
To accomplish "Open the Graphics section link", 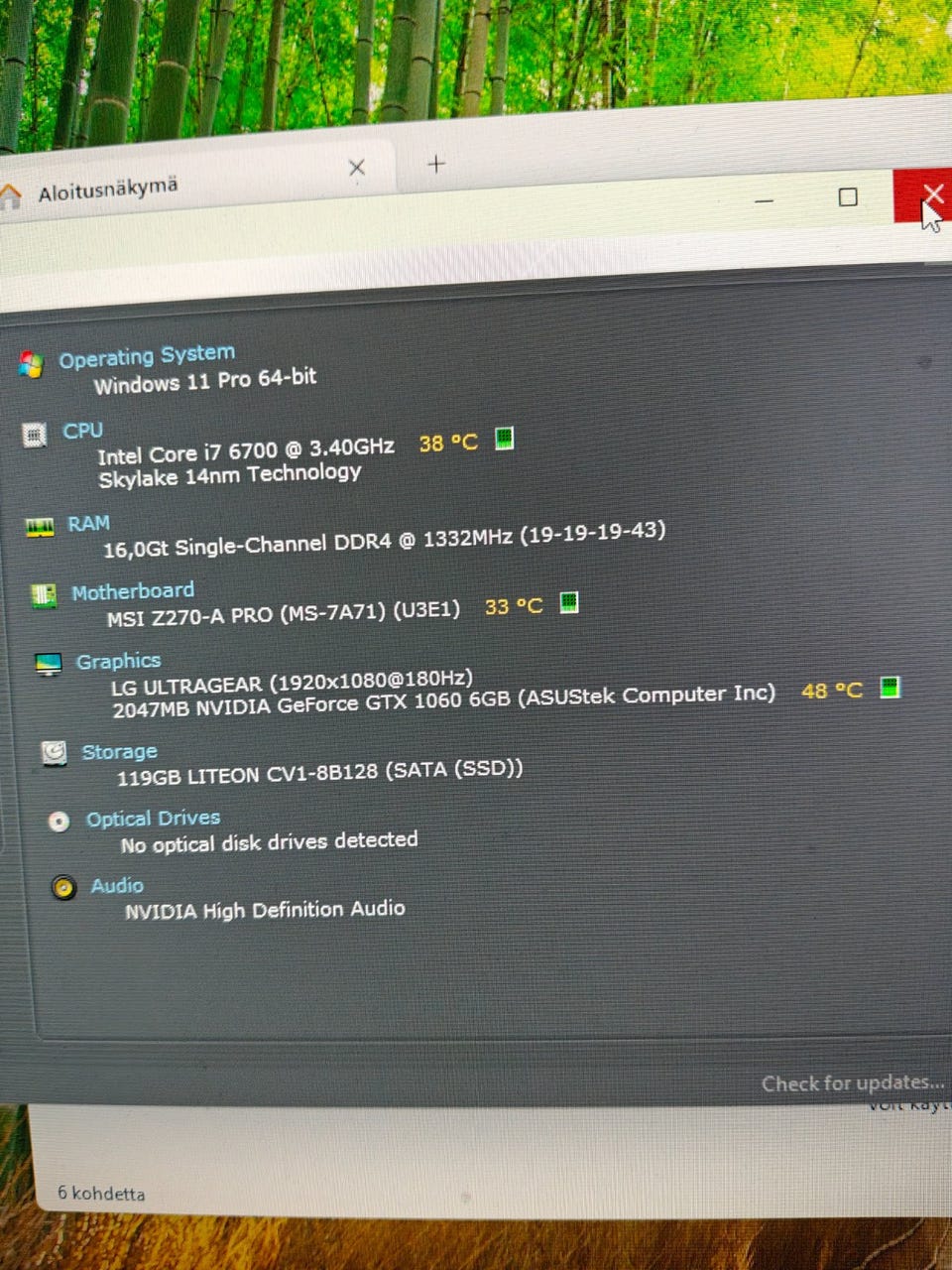I will pyautogui.click(x=118, y=661).
